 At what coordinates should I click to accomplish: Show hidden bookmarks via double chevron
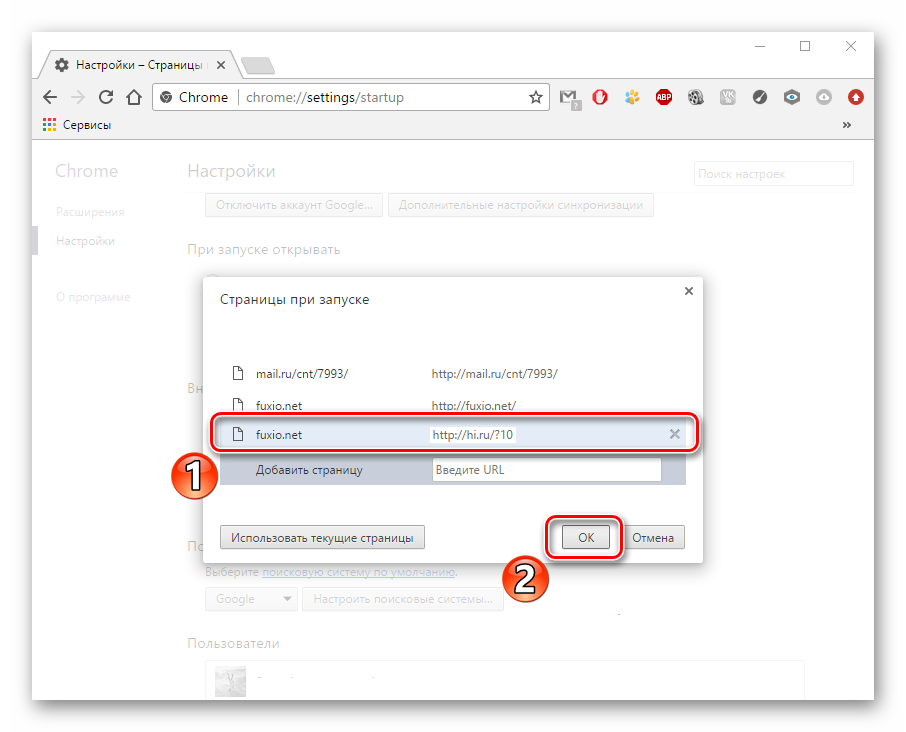tap(846, 125)
